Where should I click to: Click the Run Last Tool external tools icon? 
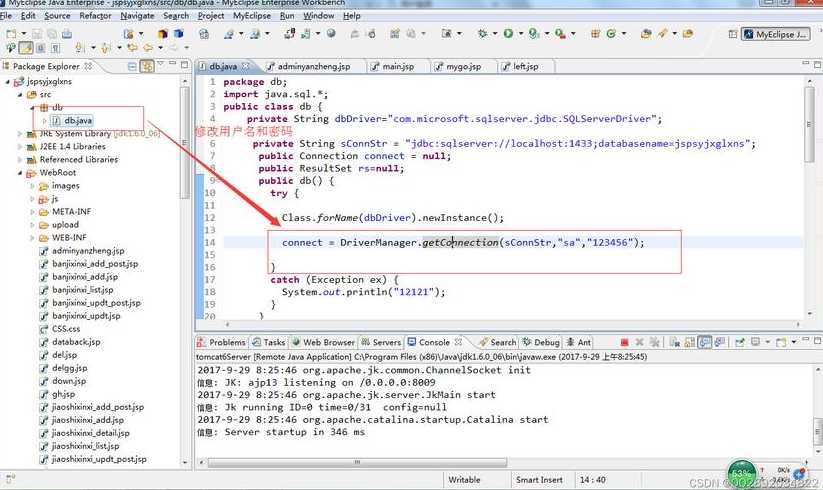coord(560,34)
